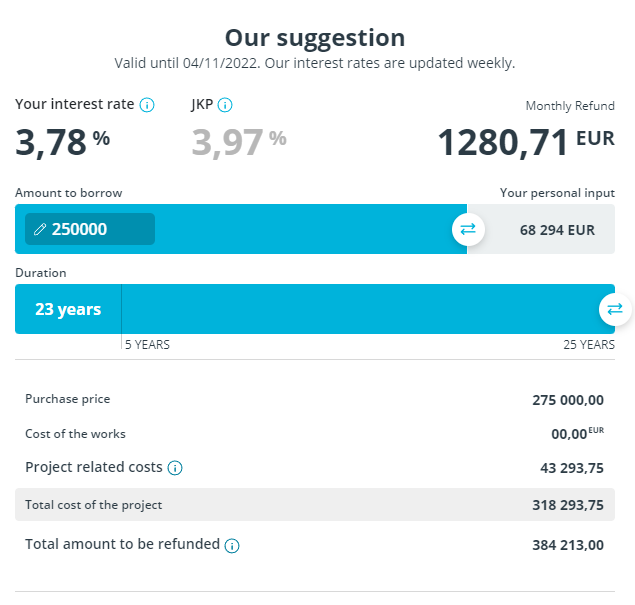Click the Purchase price amount 275 000,00

(568, 400)
